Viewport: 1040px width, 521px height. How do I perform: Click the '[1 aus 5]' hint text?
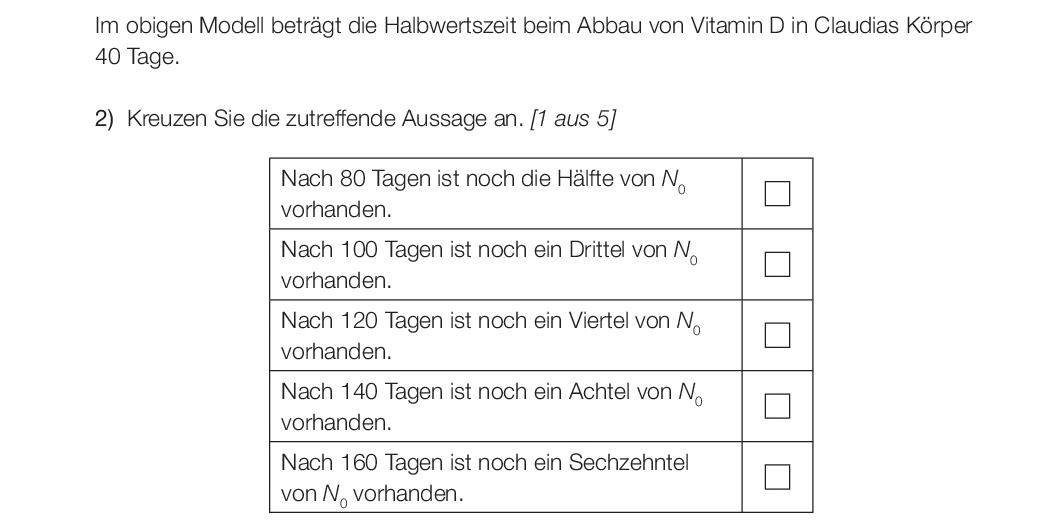(x=572, y=119)
